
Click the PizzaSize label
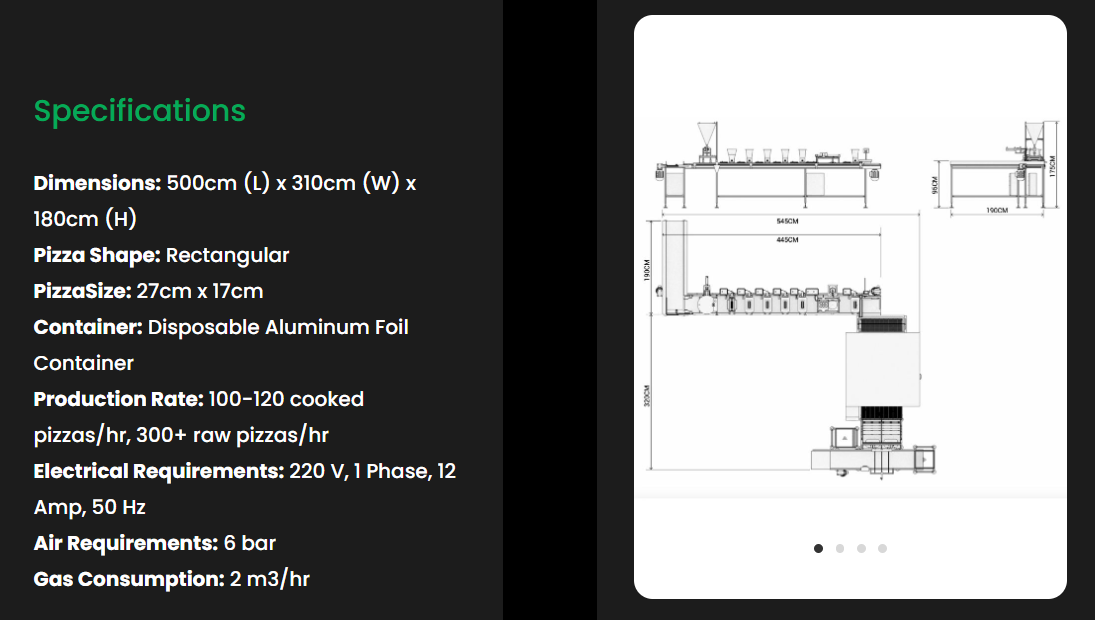pyautogui.click(x=82, y=291)
